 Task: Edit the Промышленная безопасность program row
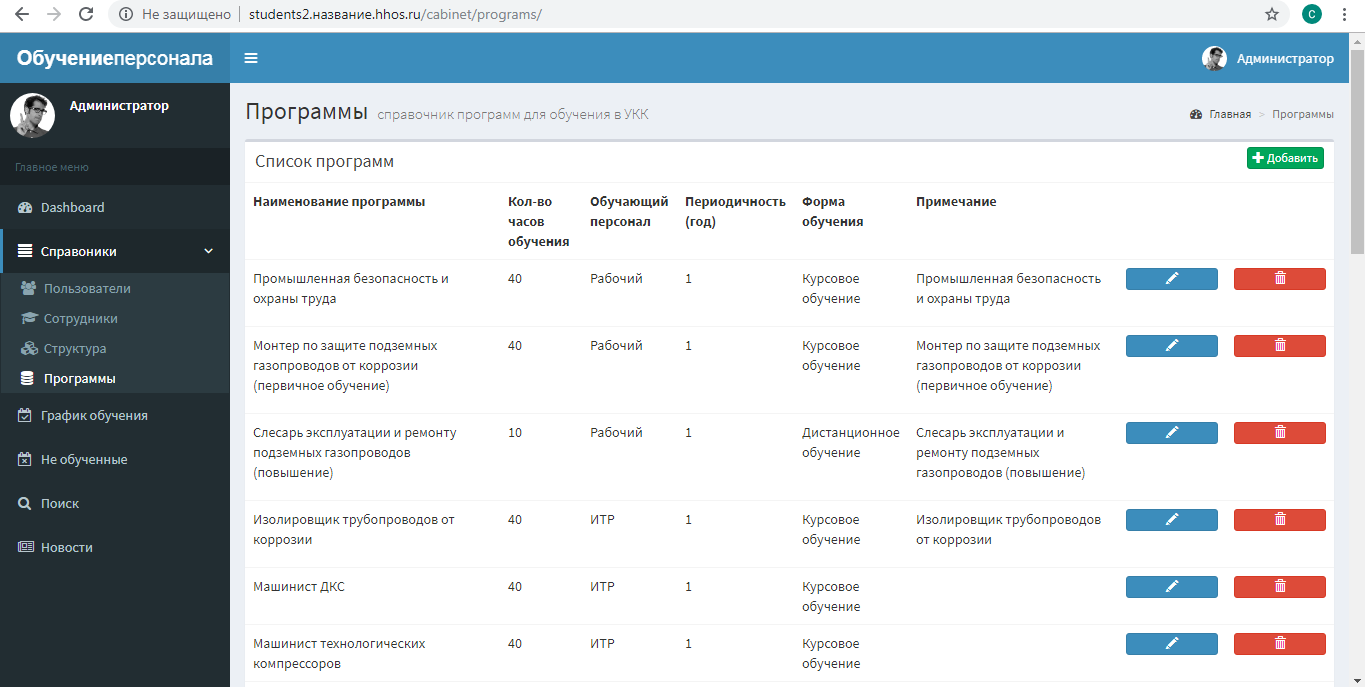point(1171,279)
